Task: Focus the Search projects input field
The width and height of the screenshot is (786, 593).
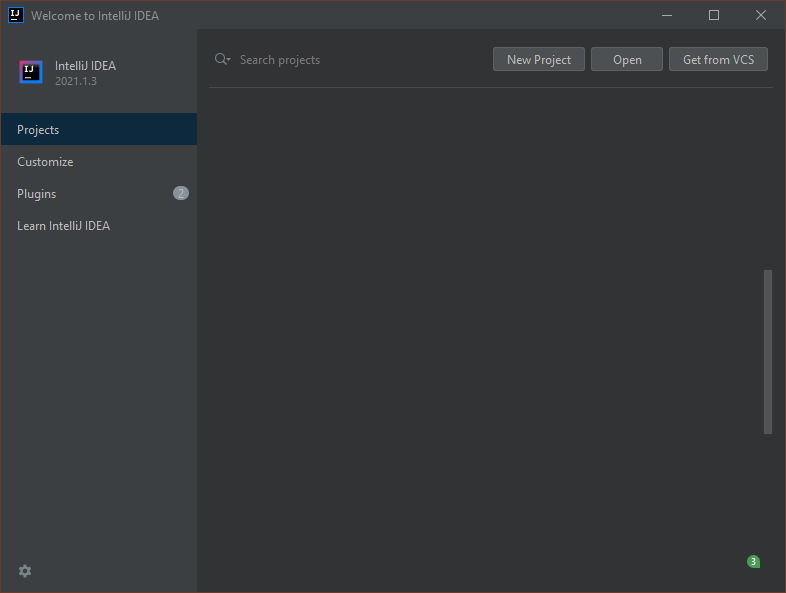Action: coord(361,60)
